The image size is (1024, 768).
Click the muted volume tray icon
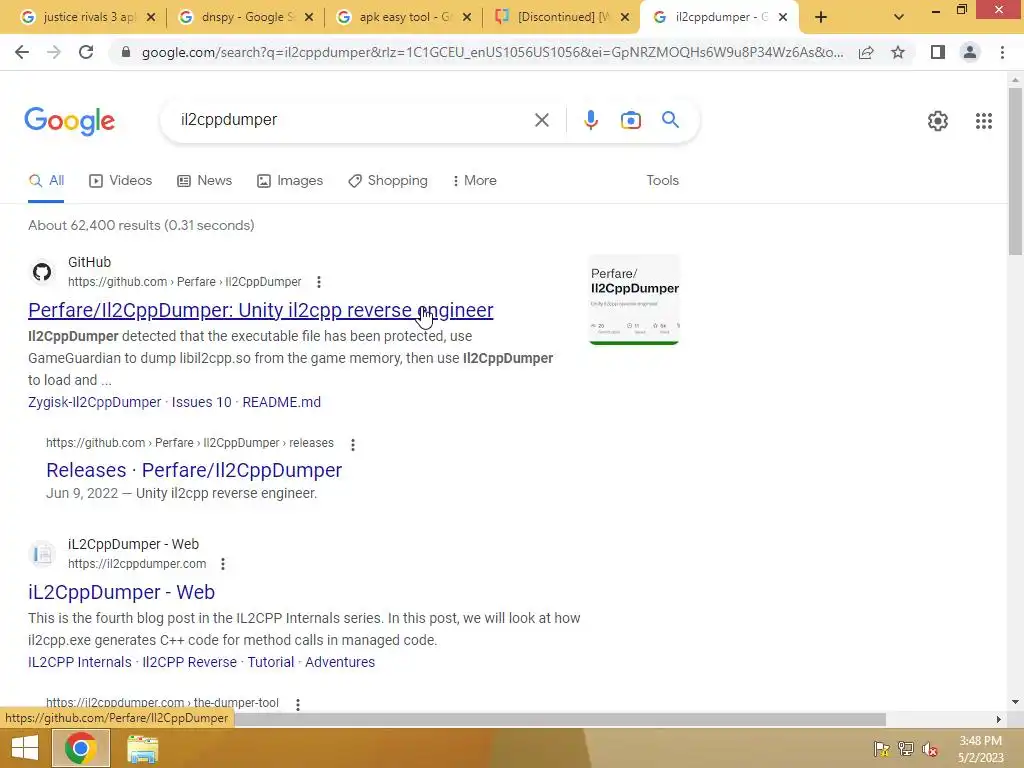click(930, 749)
